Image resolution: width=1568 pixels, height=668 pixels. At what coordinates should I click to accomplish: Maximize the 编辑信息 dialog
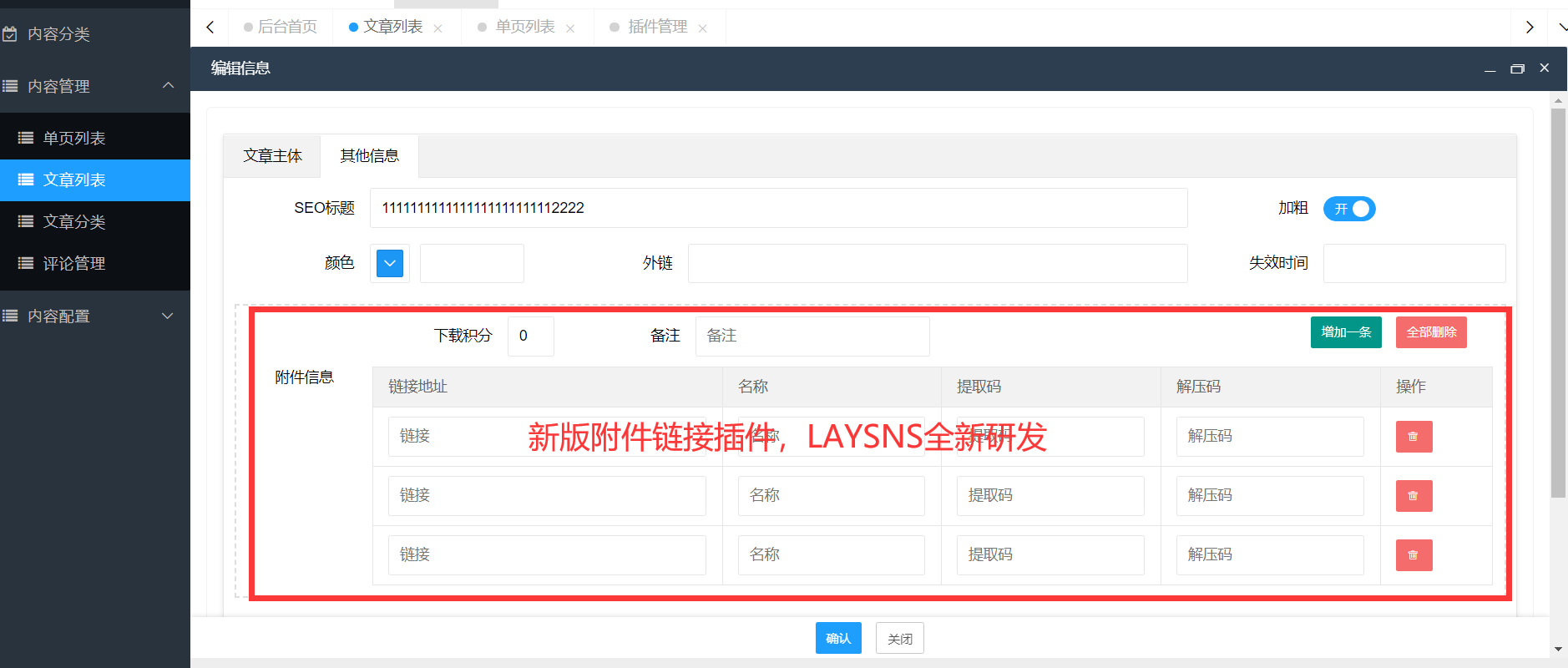click(1517, 68)
